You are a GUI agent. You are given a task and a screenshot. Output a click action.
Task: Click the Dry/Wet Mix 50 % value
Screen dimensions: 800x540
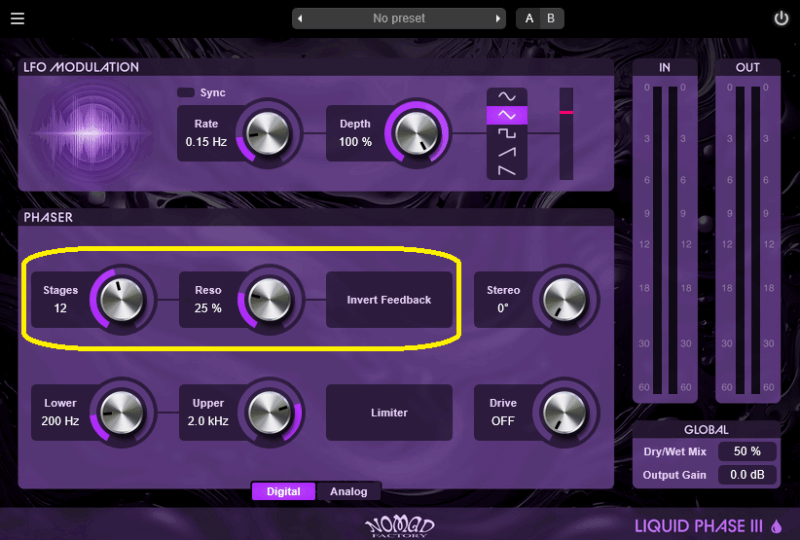[747, 451]
